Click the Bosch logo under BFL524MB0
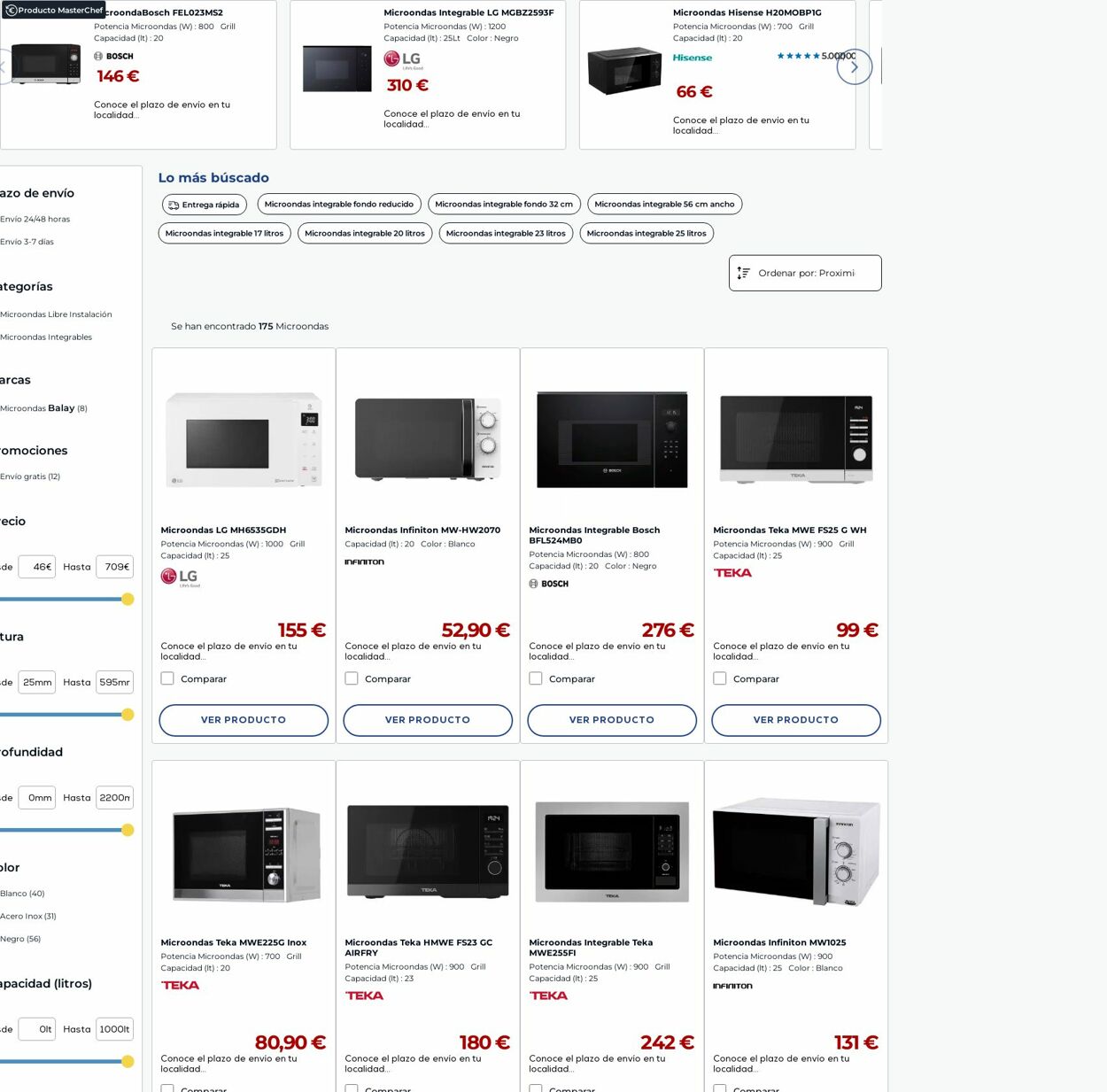This screenshot has height=1092, width=1107. click(548, 584)
